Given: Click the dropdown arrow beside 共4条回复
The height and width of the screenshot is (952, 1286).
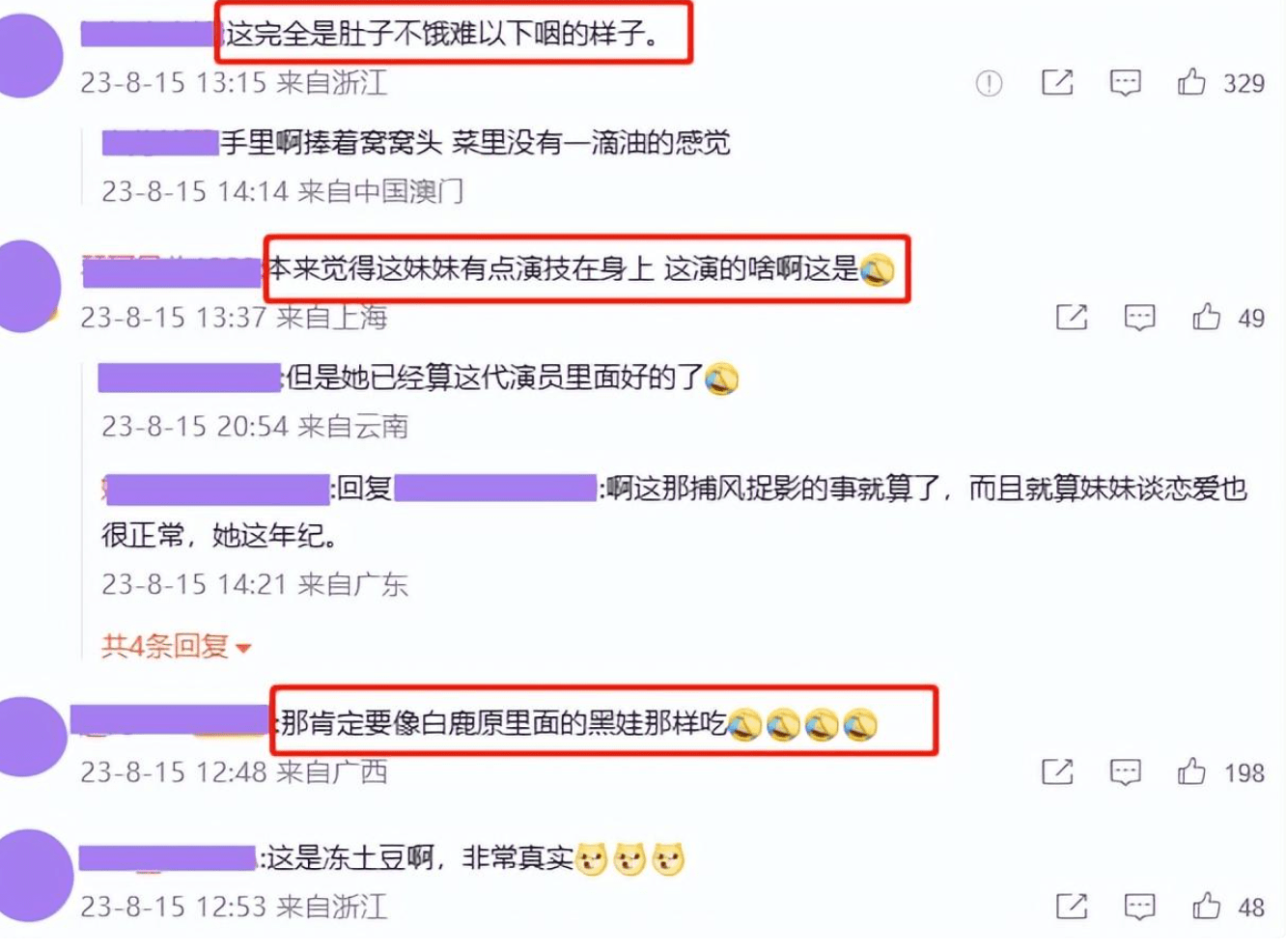Looking at the screenshot, I should tap(243, 648).
